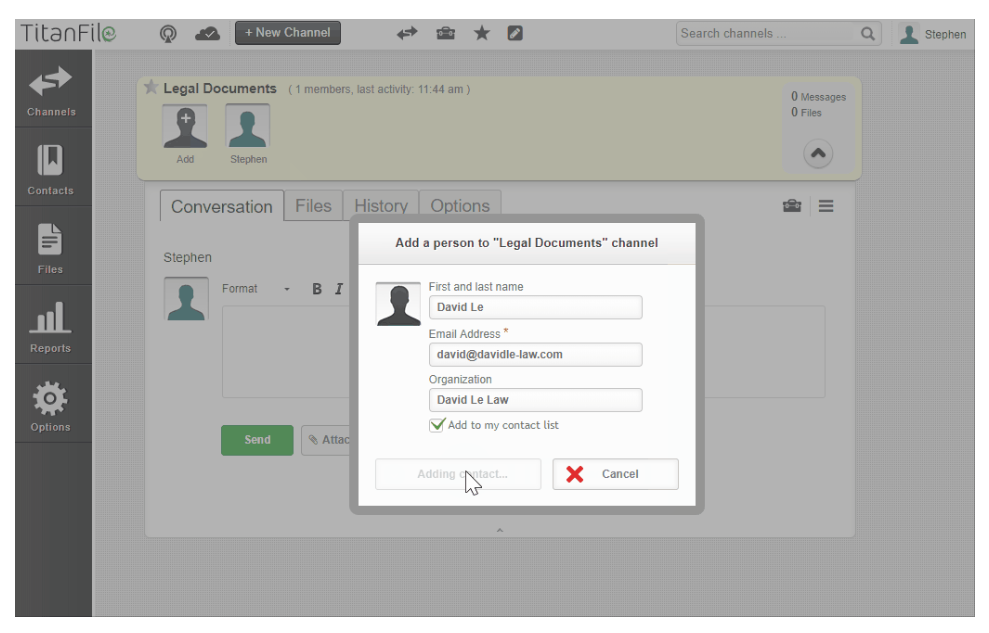Click the briefcase icon beside the tabs

tap(792, 206)
